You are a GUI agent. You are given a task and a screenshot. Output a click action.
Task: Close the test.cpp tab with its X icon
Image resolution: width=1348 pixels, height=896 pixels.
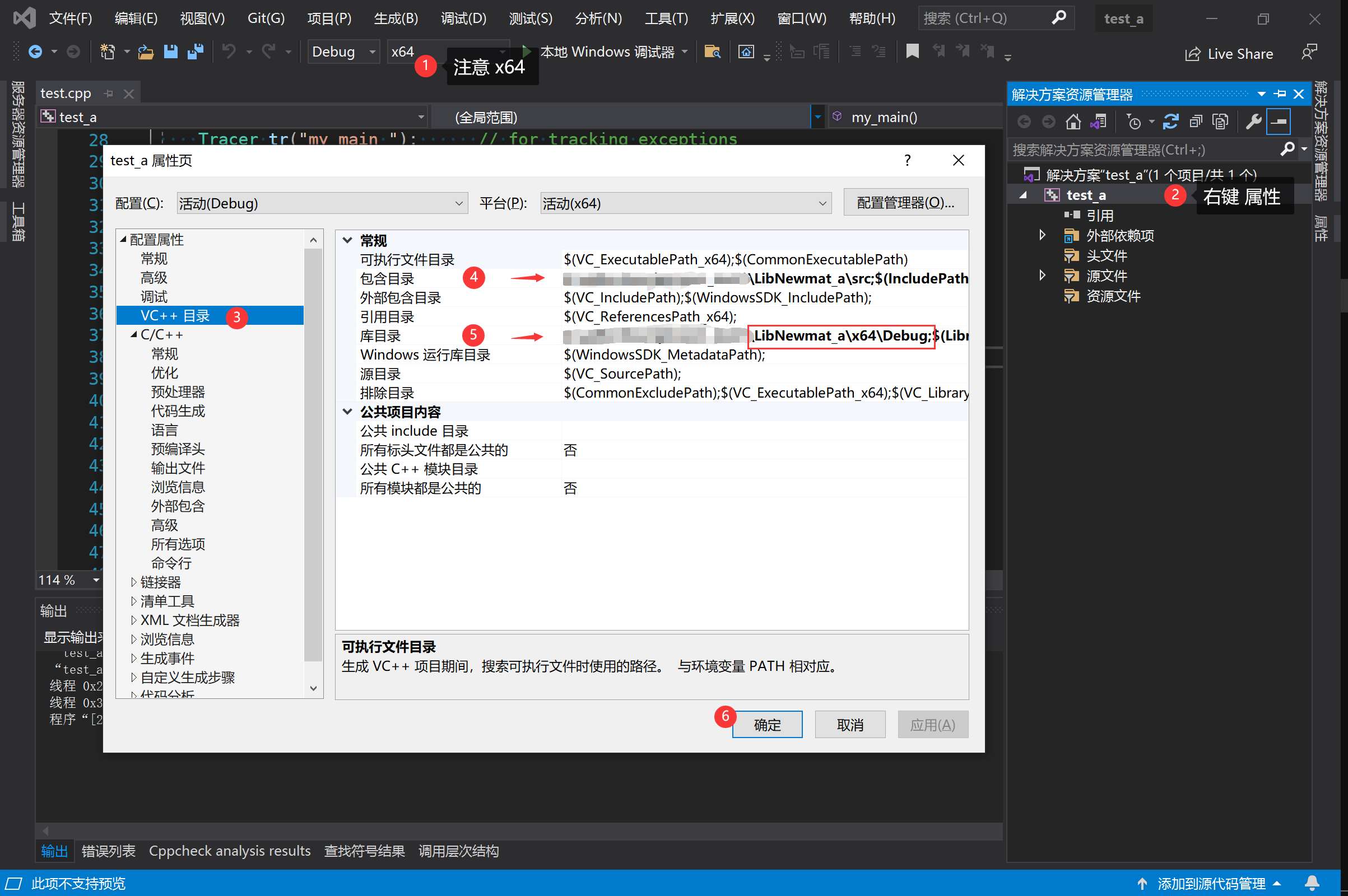pos(129,94)
